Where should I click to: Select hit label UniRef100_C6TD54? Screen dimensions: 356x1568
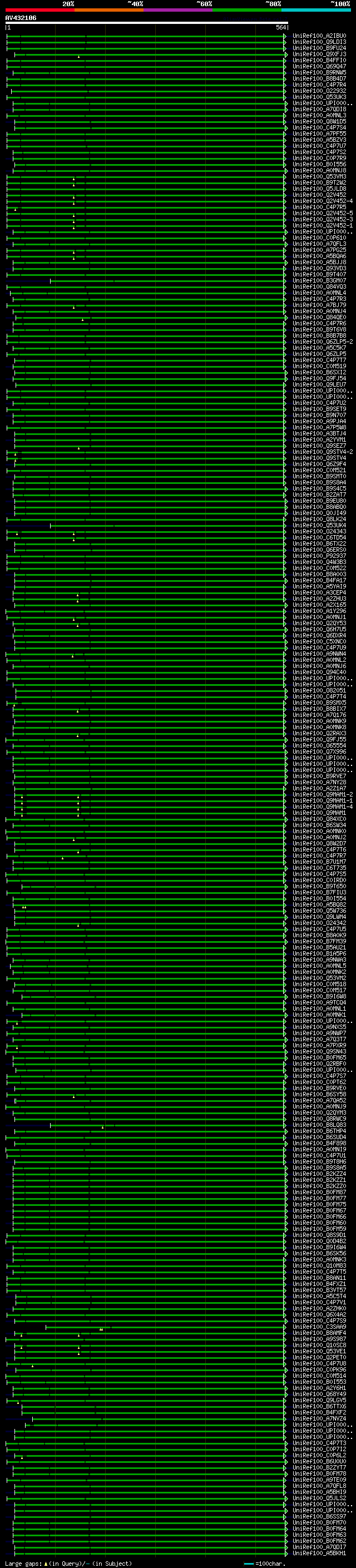pos(319,537)
